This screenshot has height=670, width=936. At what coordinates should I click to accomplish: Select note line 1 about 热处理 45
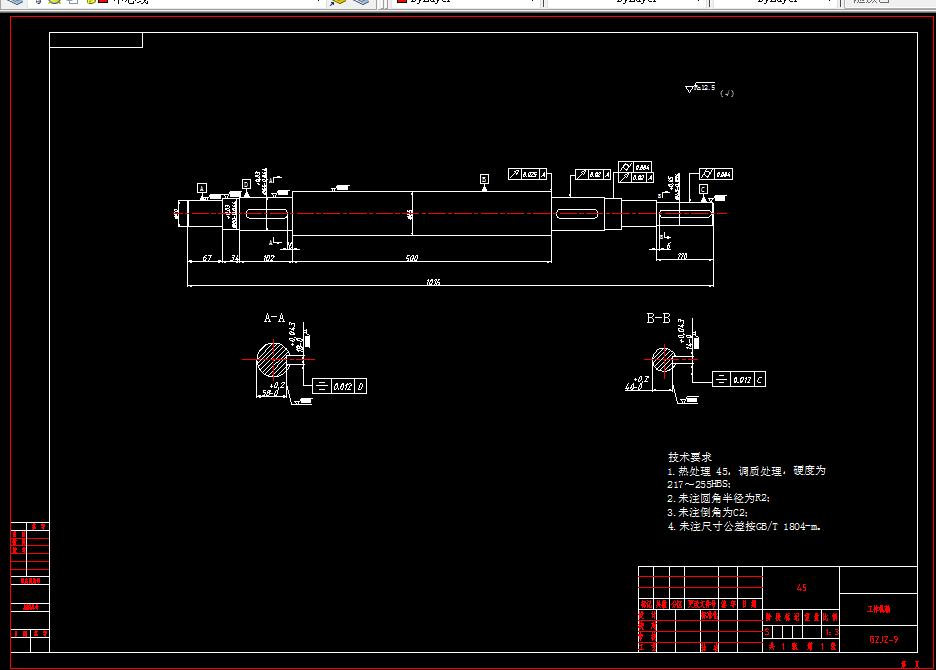pos(746,471)
